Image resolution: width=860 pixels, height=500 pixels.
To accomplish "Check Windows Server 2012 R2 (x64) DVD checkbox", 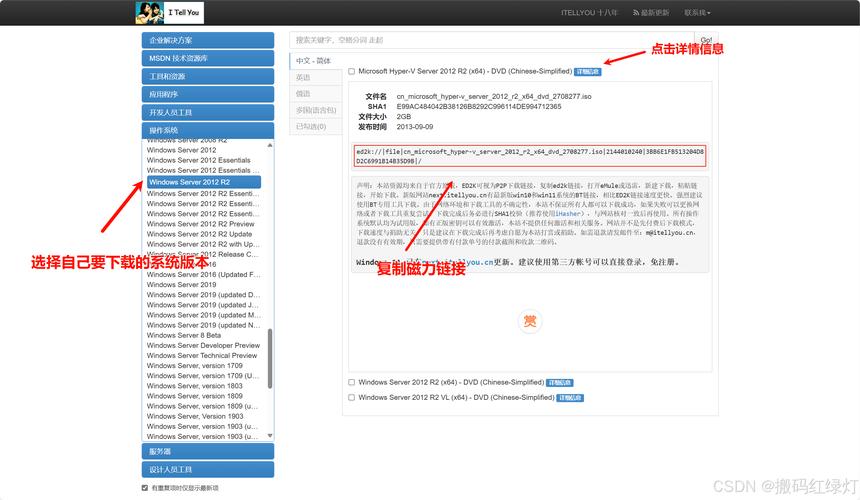I will click(352, 382).
